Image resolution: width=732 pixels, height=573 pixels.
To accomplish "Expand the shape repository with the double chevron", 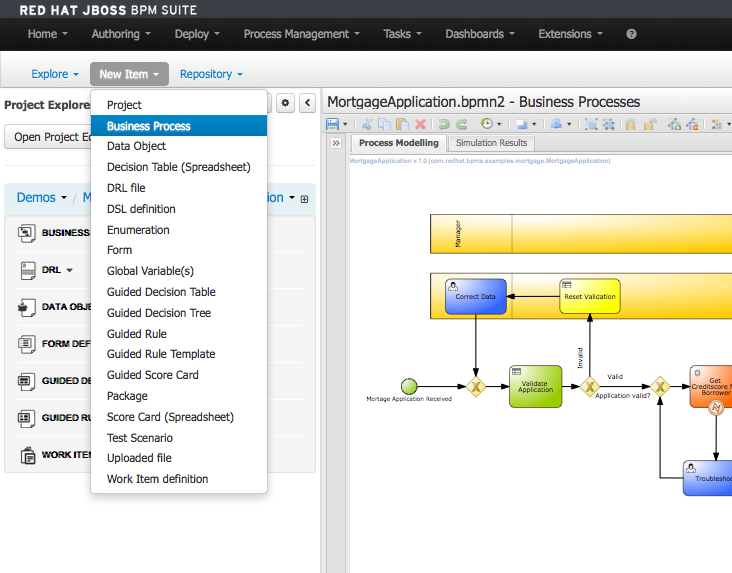I will click(x=336, y=143).
